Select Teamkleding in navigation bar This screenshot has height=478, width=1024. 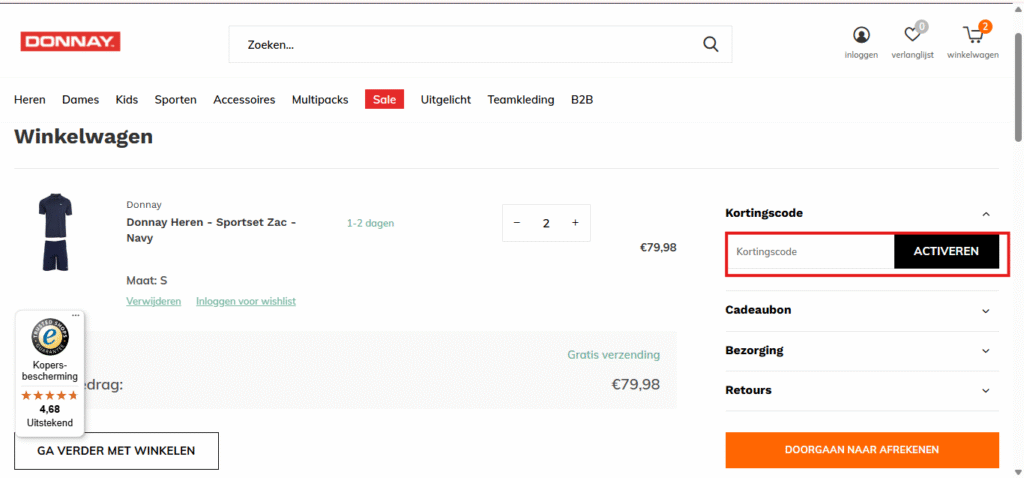[520, 99]
